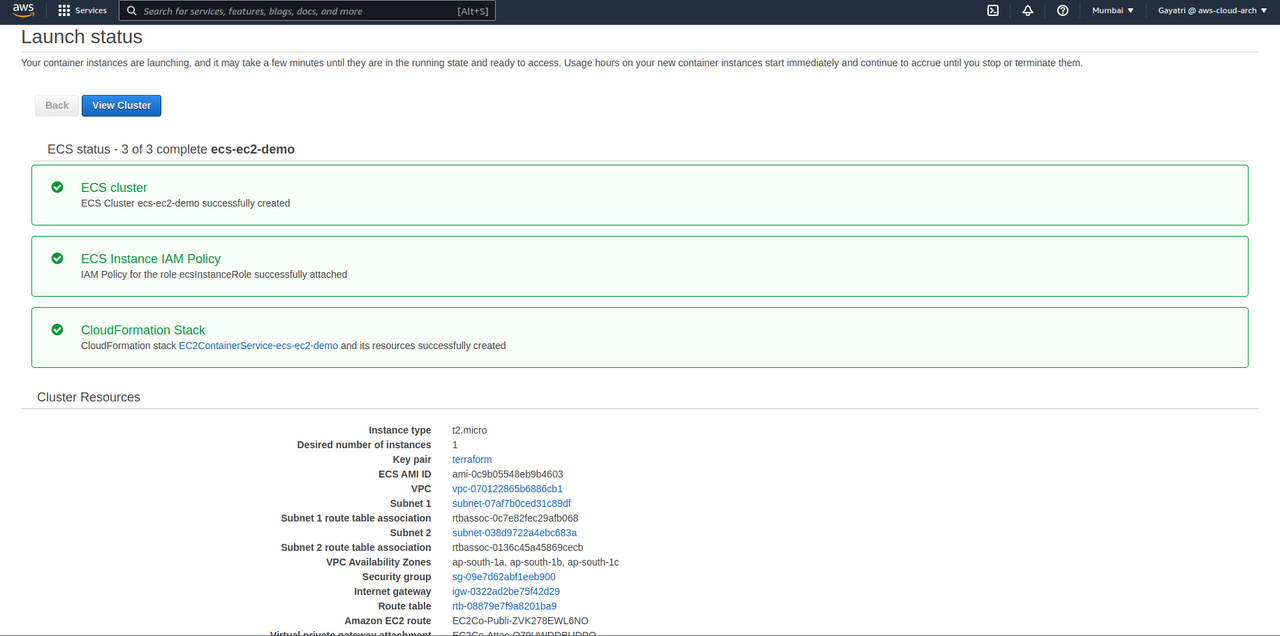1280x636 pixels.
Task: Focus the services search field
Action: coord(307,11)
